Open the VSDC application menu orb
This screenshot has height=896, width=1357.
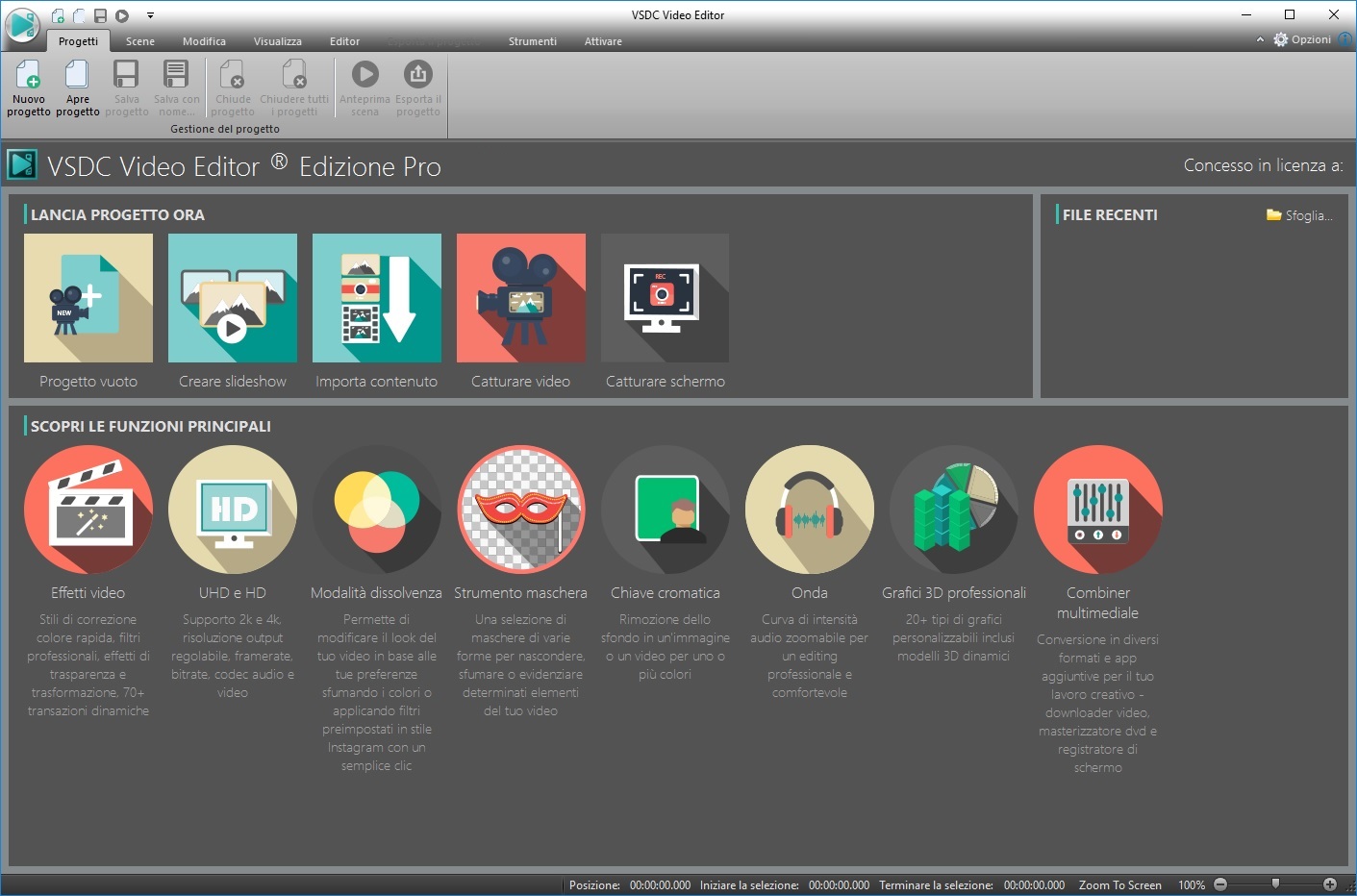pyautogui.click(x=22, y=24)
